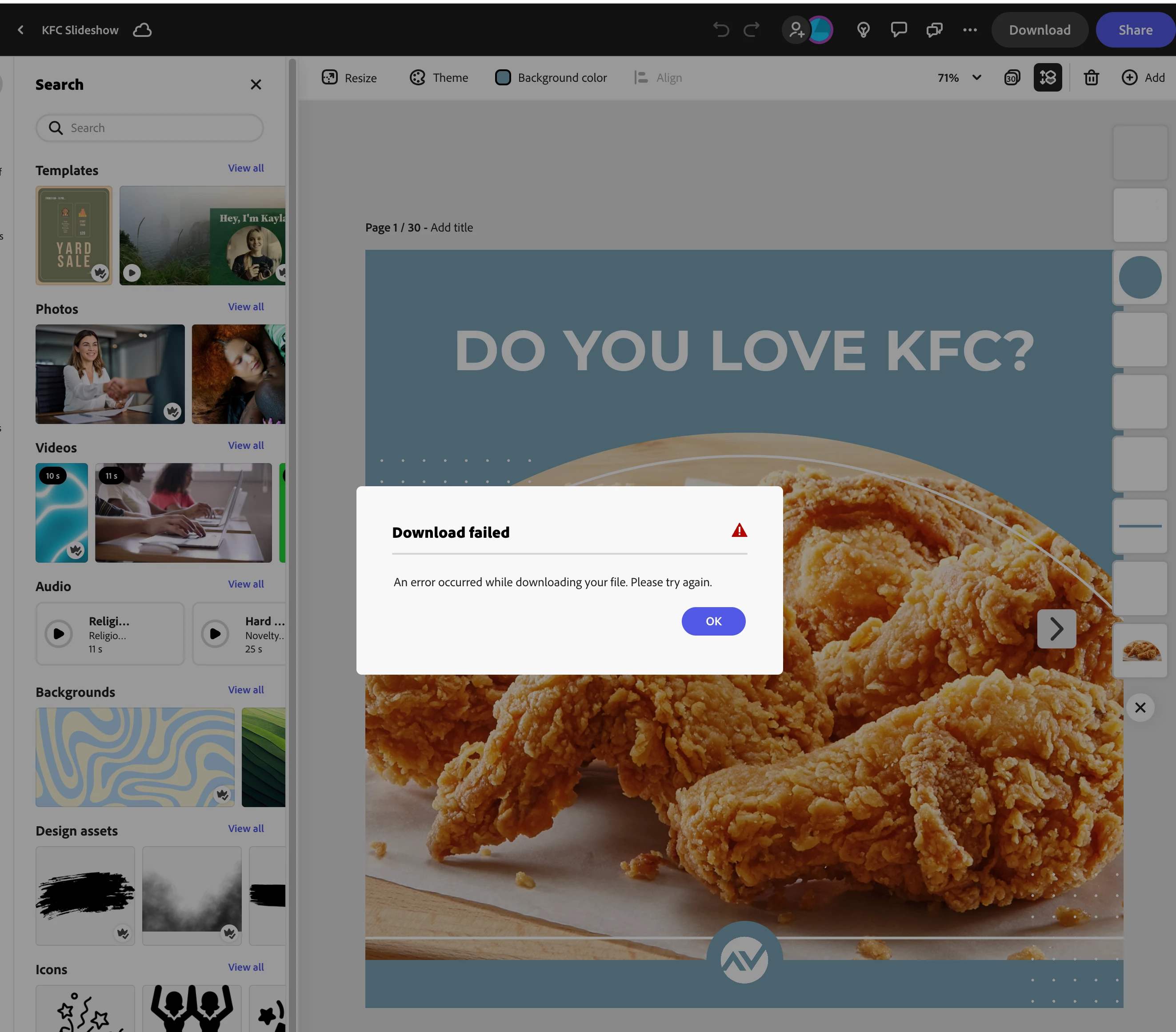Image resolution: width=1176 pixels, height=1032 pixels.
Task: View all Photos
Action: (246, 307)
